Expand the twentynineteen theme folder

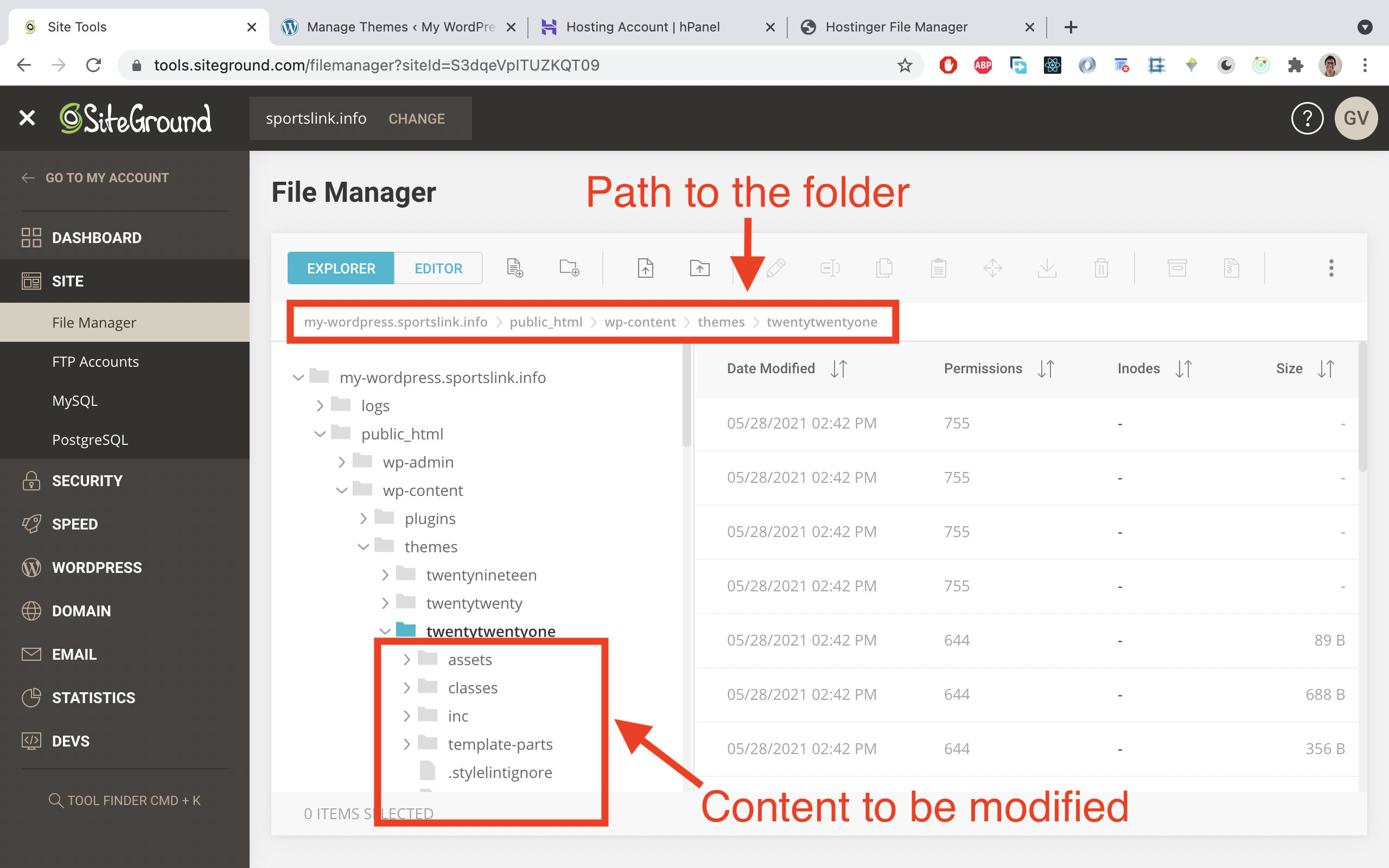point(385,574)
